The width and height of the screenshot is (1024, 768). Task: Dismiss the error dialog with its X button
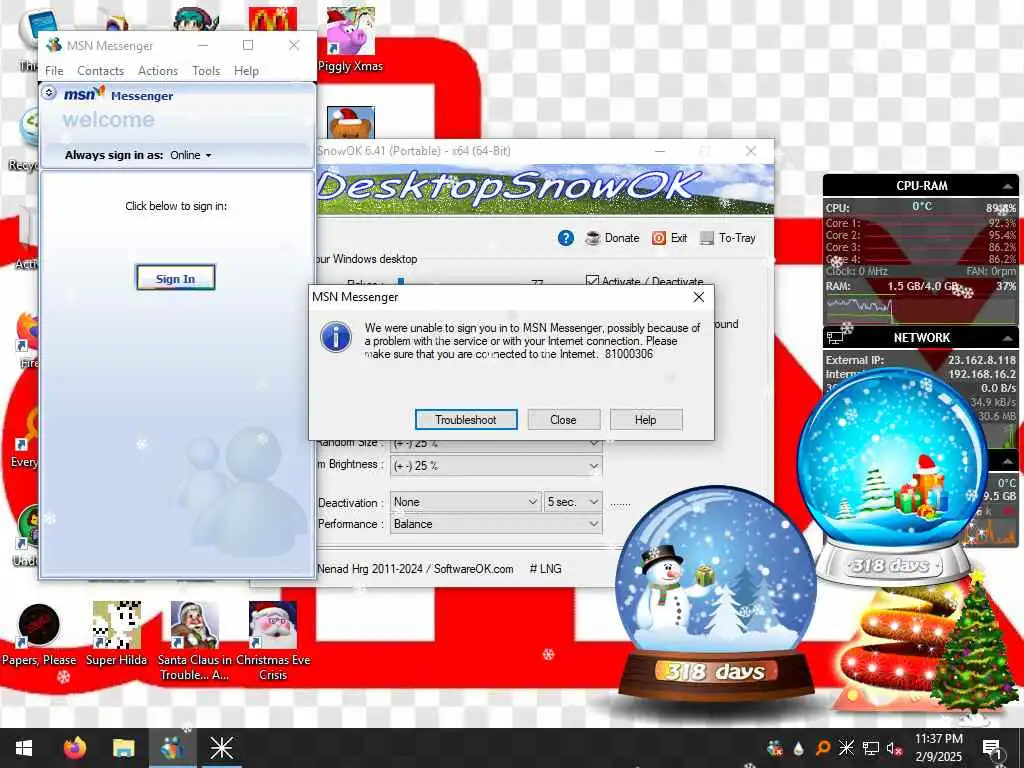click(x=698, y=297)
